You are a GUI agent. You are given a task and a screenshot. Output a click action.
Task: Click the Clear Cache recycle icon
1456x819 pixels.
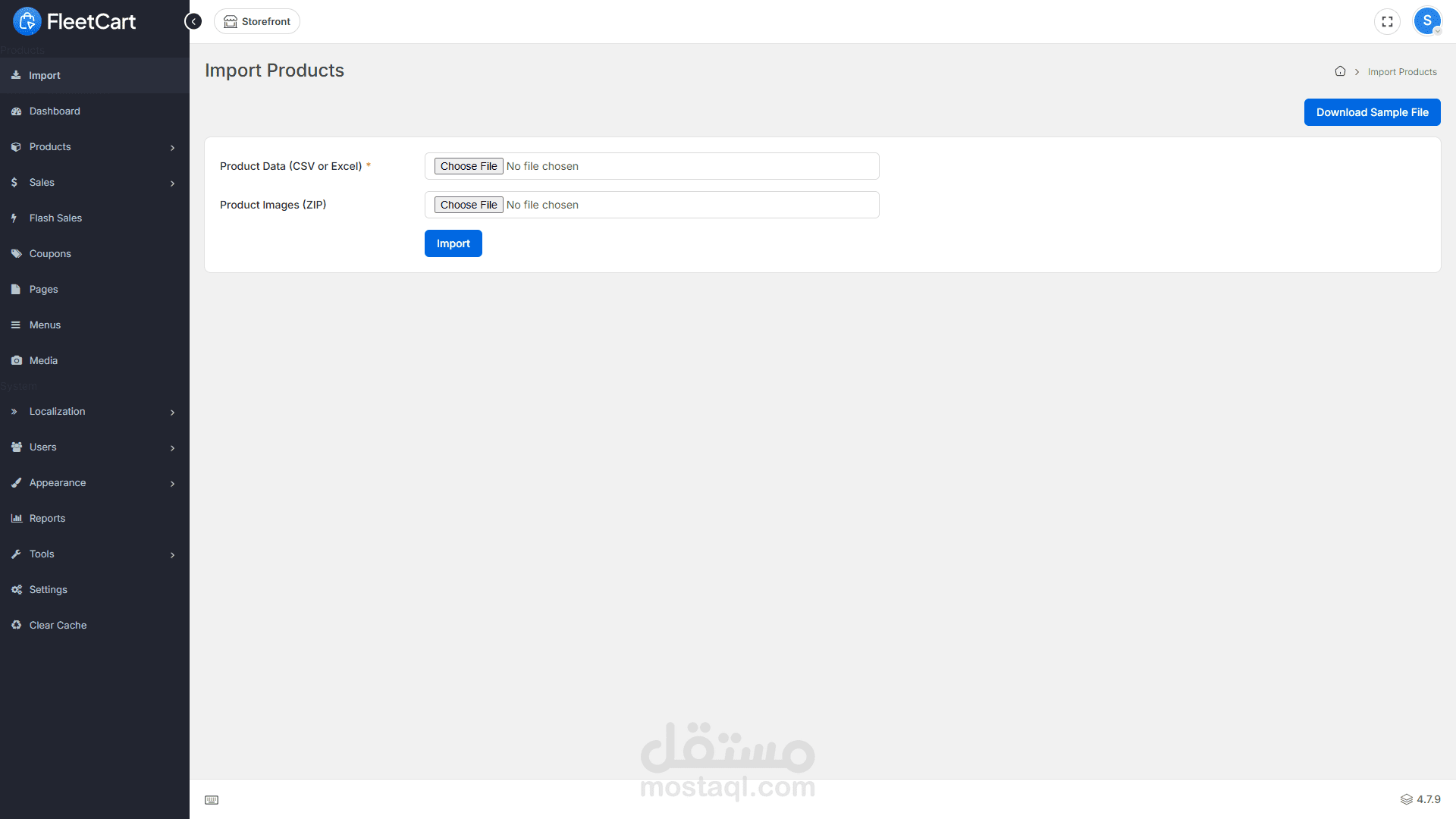click(x=16, y=625)
